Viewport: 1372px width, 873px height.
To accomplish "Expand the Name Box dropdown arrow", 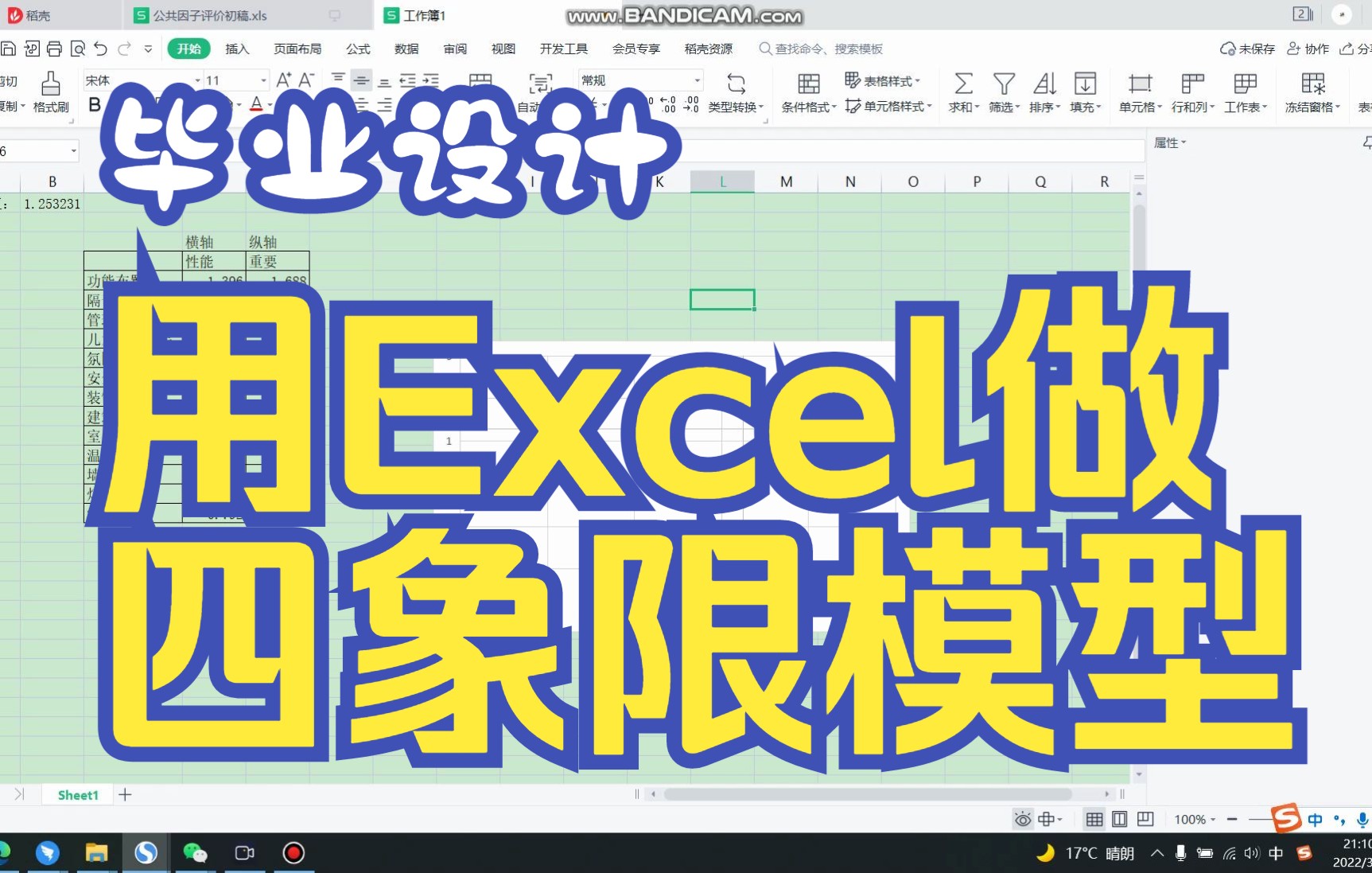I will tap(74, 150).
